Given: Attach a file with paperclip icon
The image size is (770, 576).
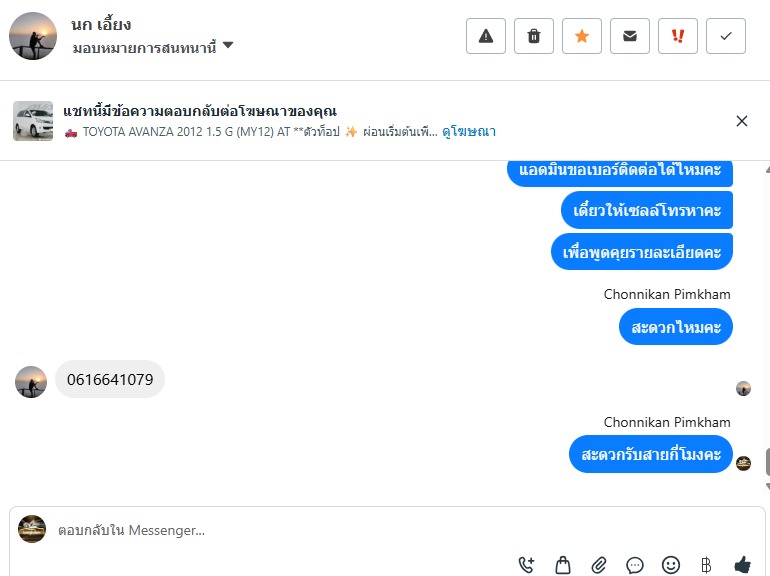Looking at the screenshot, I should click(599, 565).
